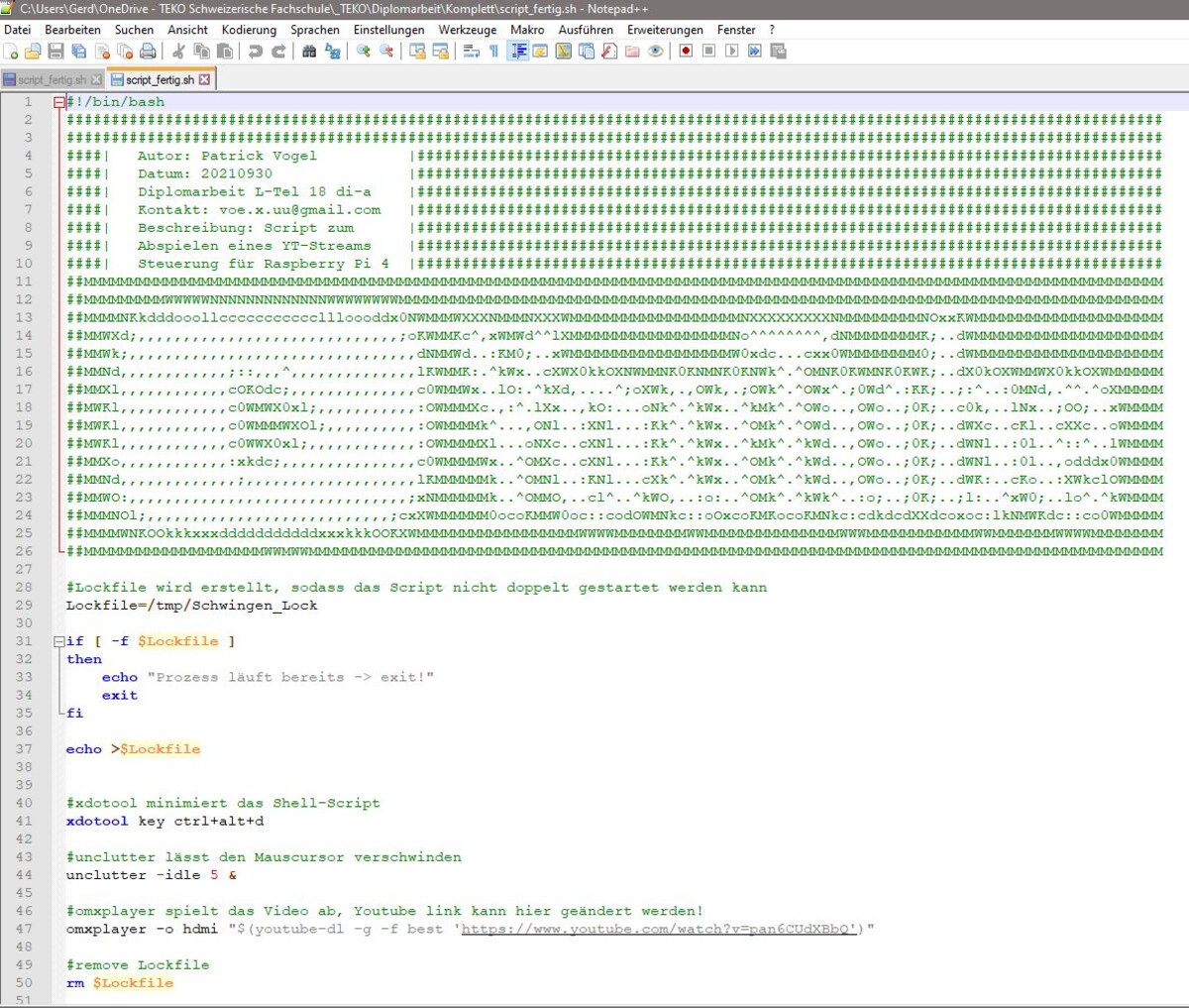1189x1008 pixels.
Task: Close the active script_fertig.sh tab
Action: point(205,79)
